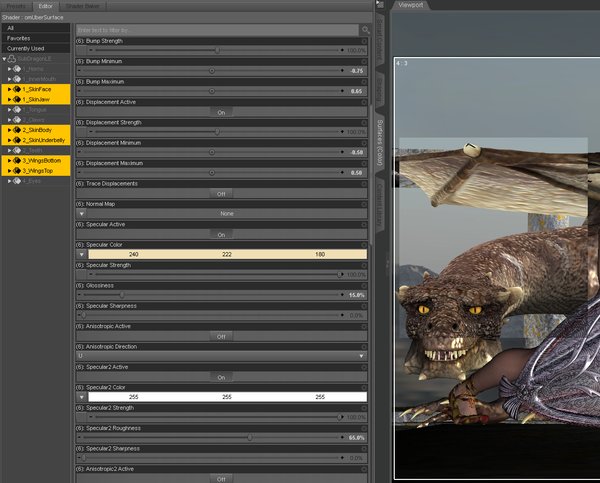The height and width of the screenshot is (483, 600).
Task: Switch to the Presets tab
Action: 17,5
